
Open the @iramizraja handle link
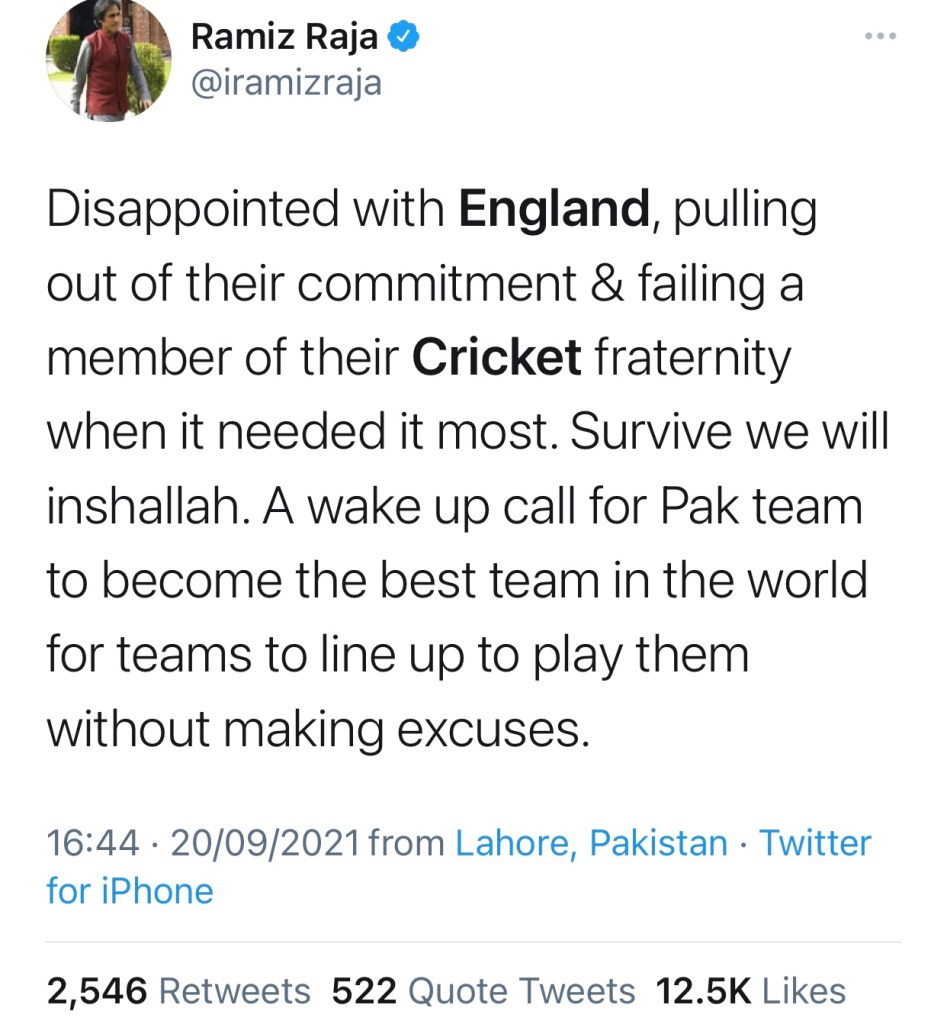point(286,82)
